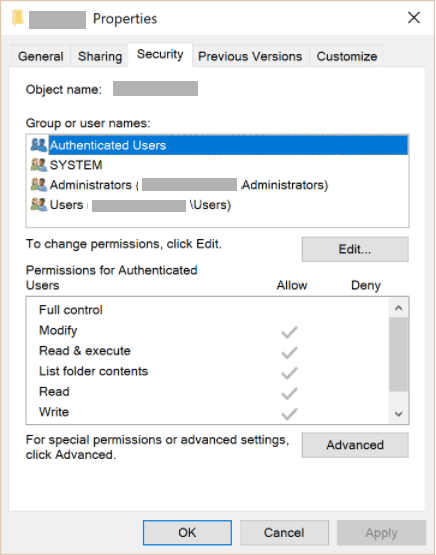The image size is (436, 555).
Task: Open the Sharing tab
Action: coord(100,56)
